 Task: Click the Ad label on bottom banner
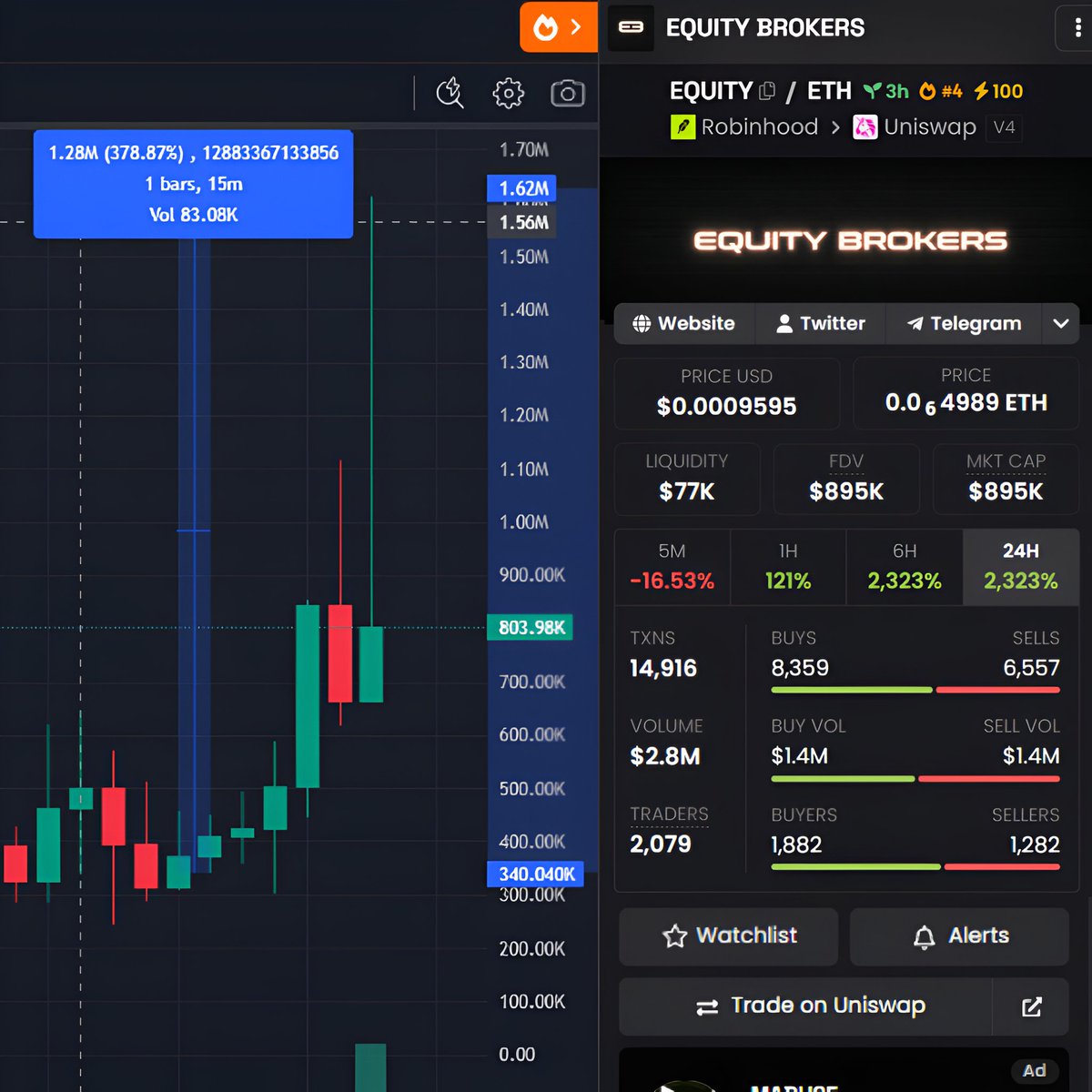point(1034,1071)
